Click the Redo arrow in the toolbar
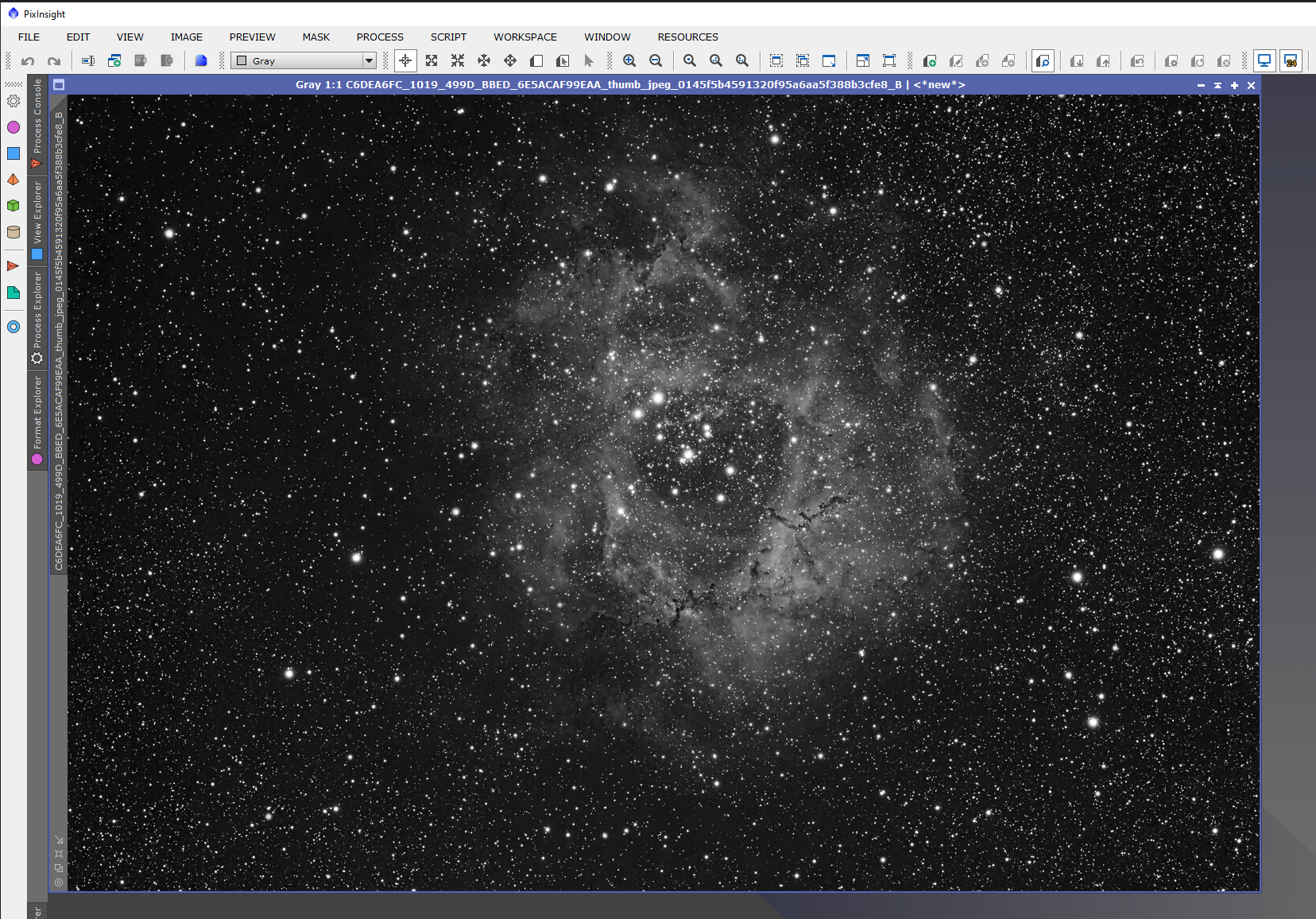Screen dimensions: 1316x919 pyautogui.click(x=54, y=61)
